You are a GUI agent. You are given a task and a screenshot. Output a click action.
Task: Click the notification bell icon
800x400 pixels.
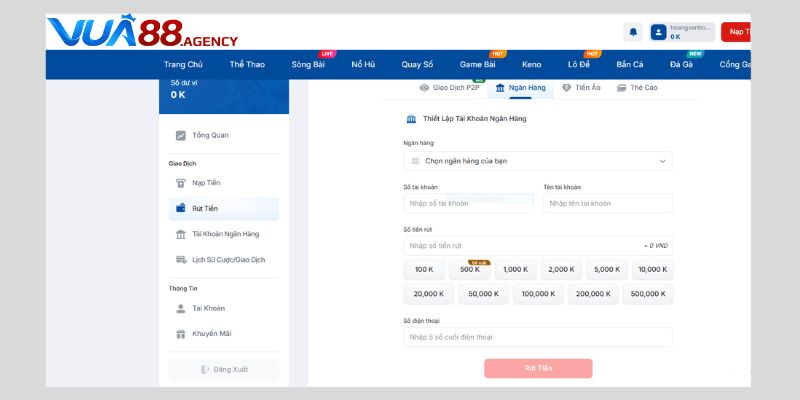coord(632,32)
